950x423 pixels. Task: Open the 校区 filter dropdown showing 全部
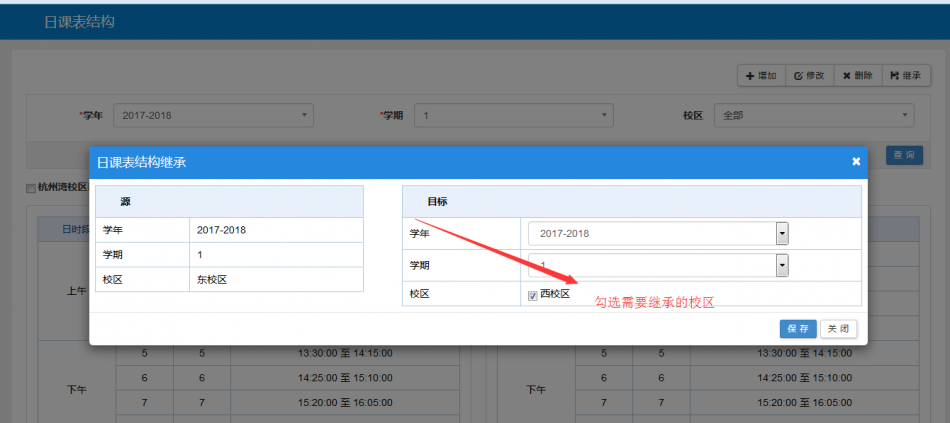[x=812, y=115]
